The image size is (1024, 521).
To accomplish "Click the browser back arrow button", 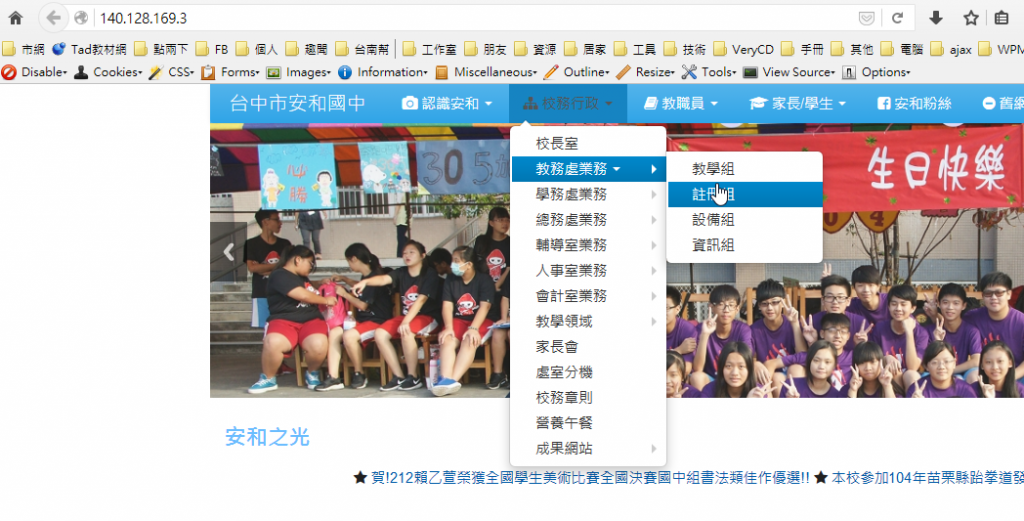I will point(54,18).
